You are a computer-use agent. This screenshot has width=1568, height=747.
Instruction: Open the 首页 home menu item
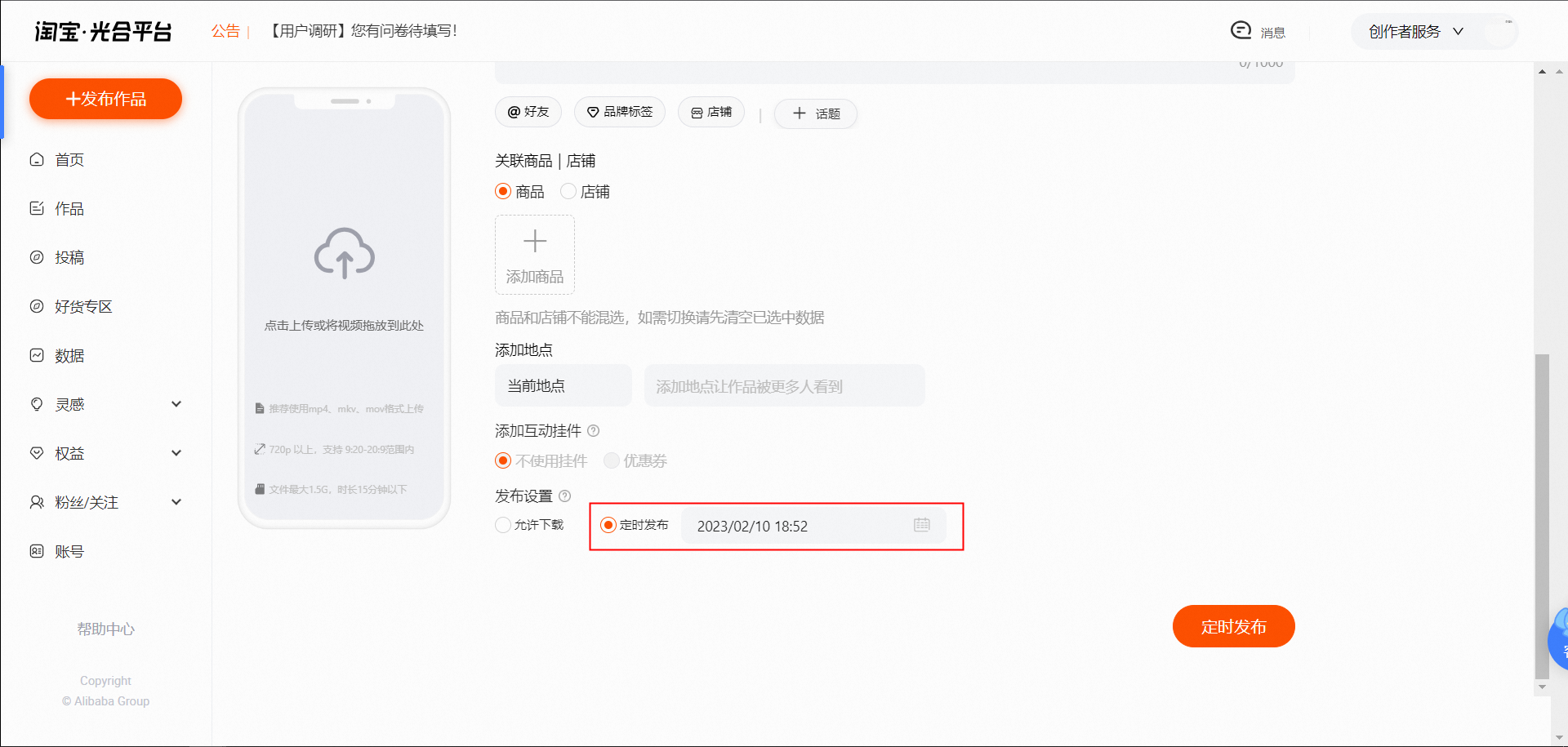tap(69, 160)
